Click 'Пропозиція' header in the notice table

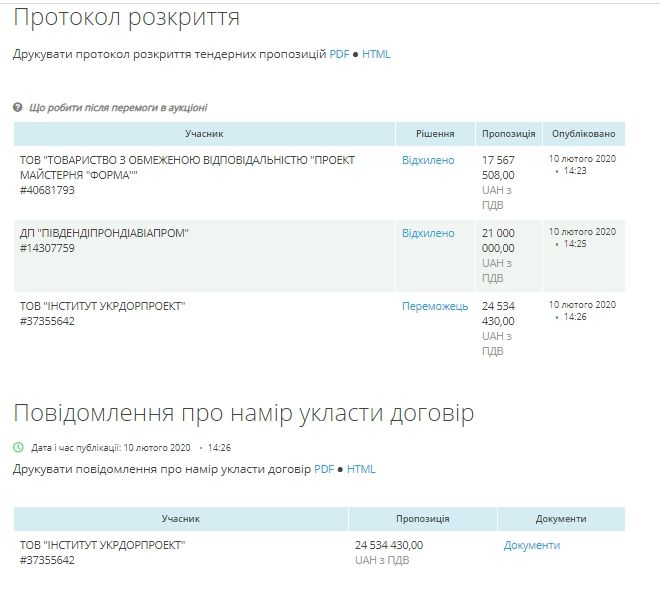[x=423, y=519]
